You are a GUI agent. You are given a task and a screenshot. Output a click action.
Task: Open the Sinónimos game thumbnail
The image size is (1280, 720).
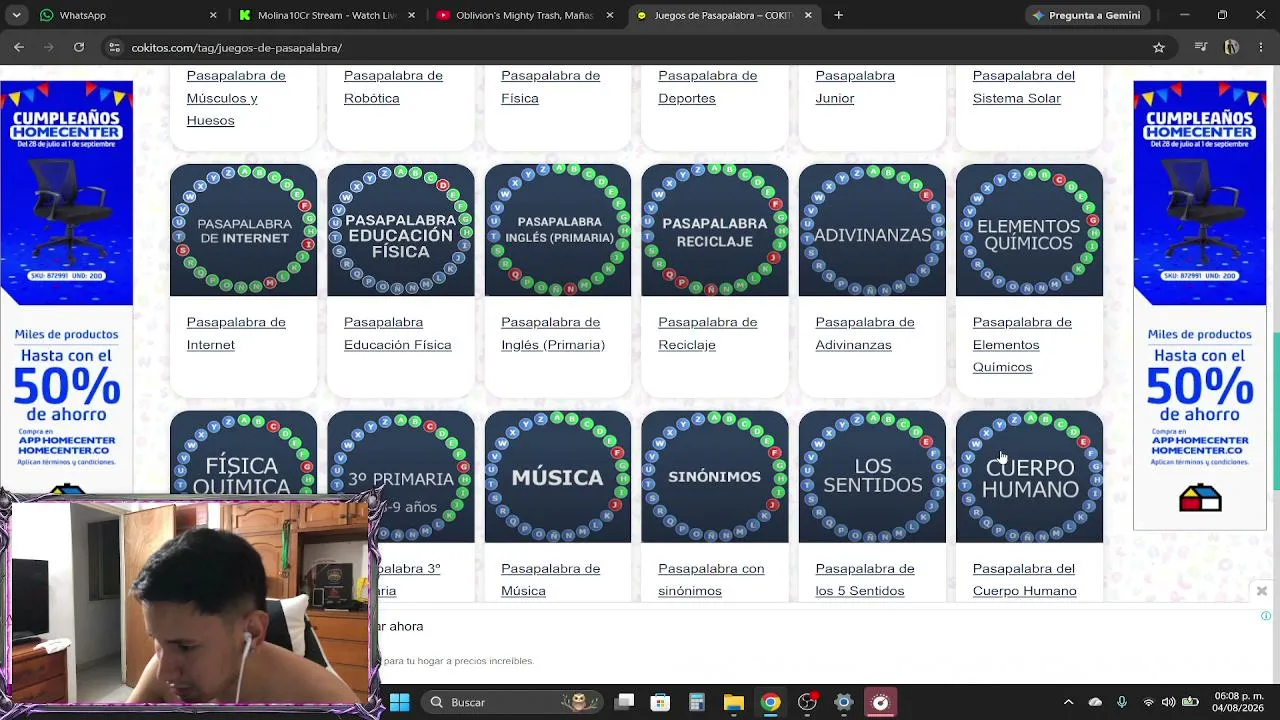pyautogui.click(x=715, y=477)
